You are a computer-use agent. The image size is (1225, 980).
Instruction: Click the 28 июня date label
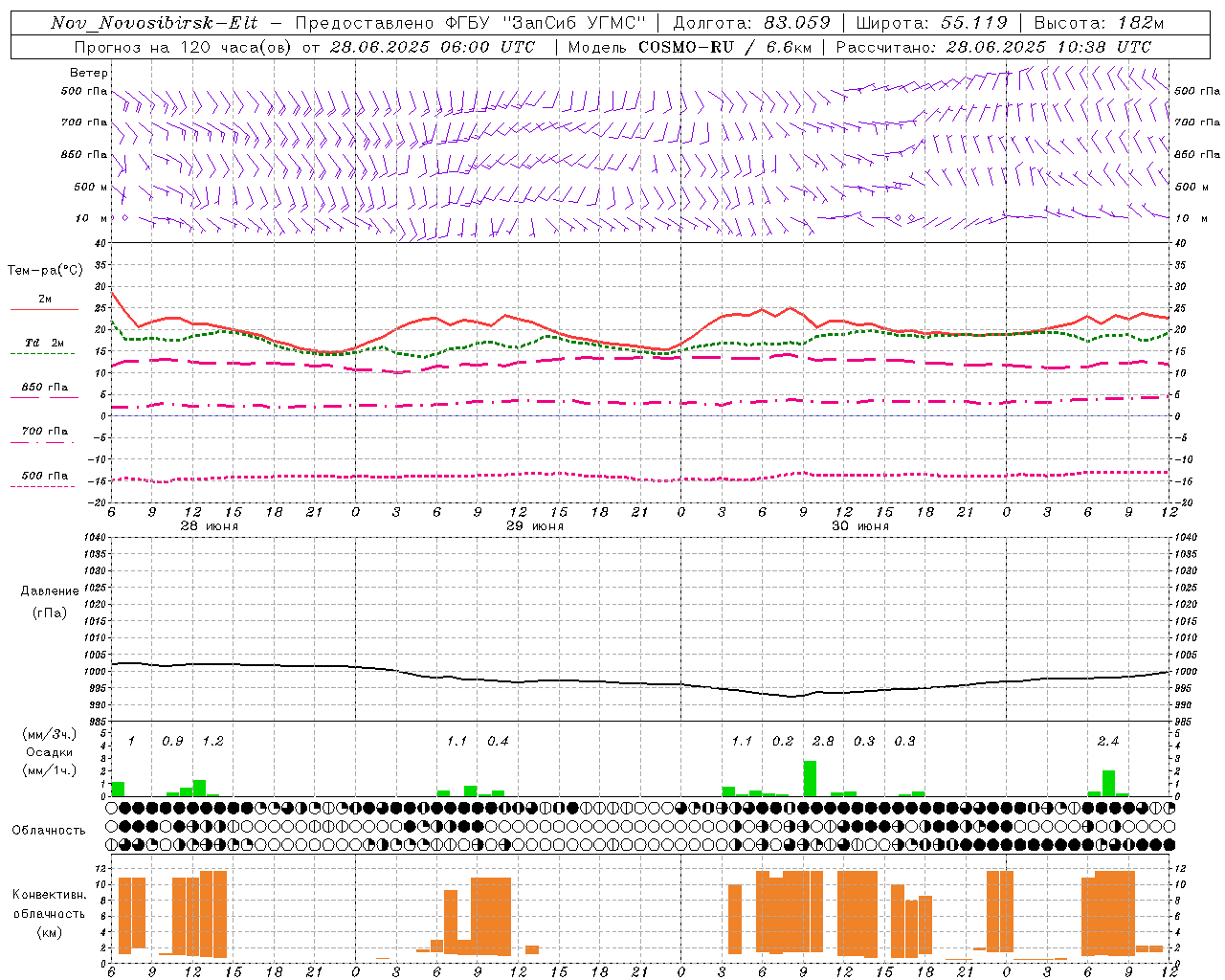[x=210, y=526]
